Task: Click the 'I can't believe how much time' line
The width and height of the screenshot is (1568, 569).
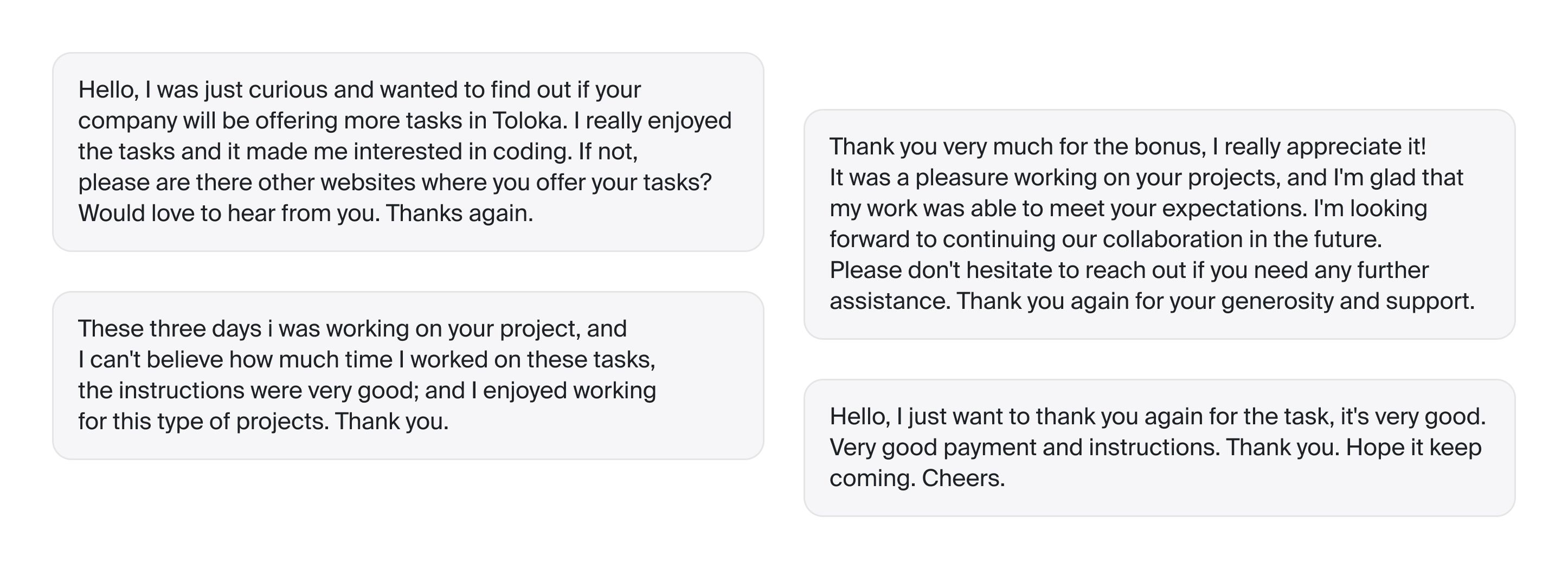Action: pos(367,360)
